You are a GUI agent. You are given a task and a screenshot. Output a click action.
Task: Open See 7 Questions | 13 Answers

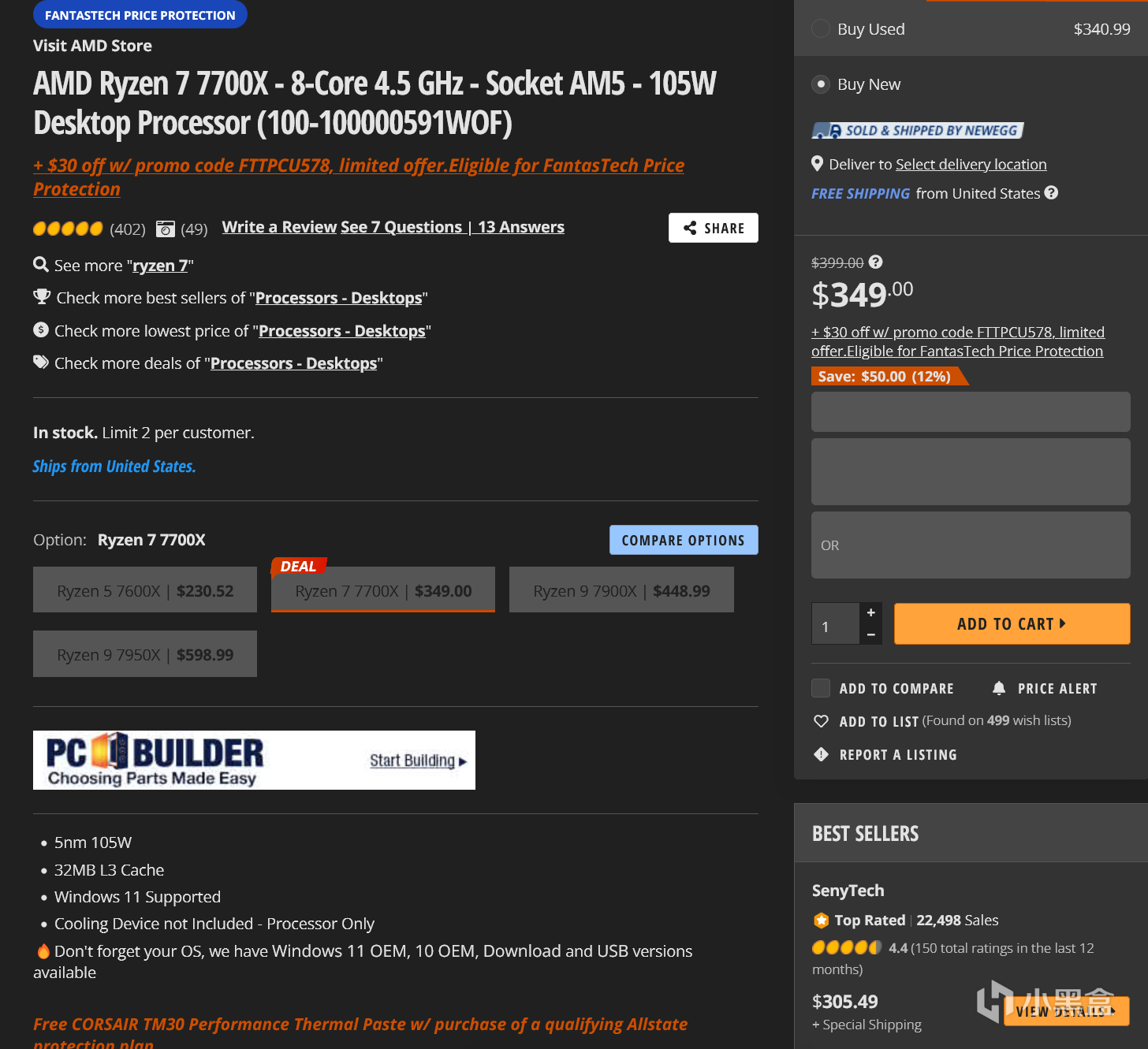pyautogui.click(x=453, y=227)
